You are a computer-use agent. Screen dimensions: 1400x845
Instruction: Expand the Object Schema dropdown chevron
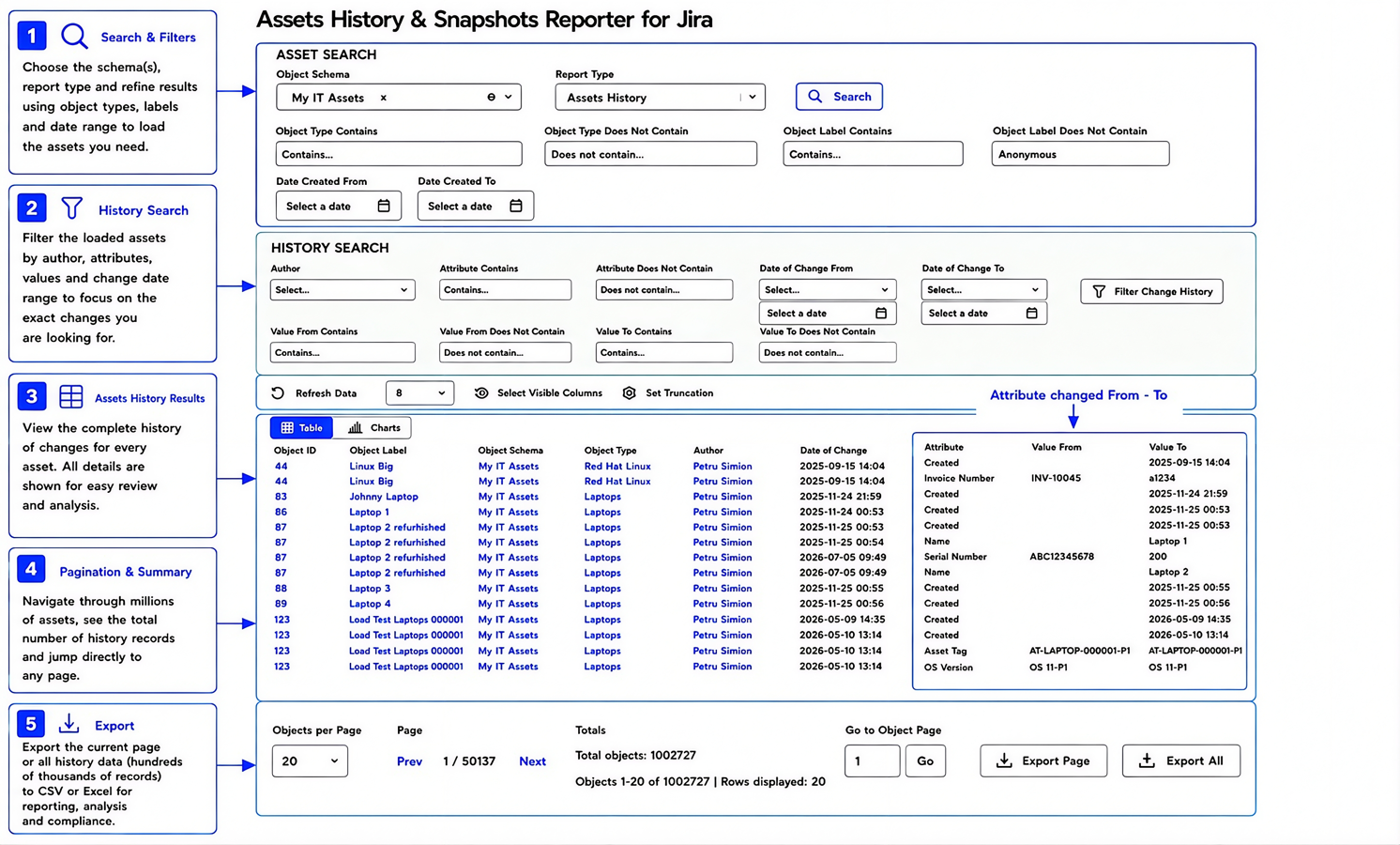click(509, 98)
